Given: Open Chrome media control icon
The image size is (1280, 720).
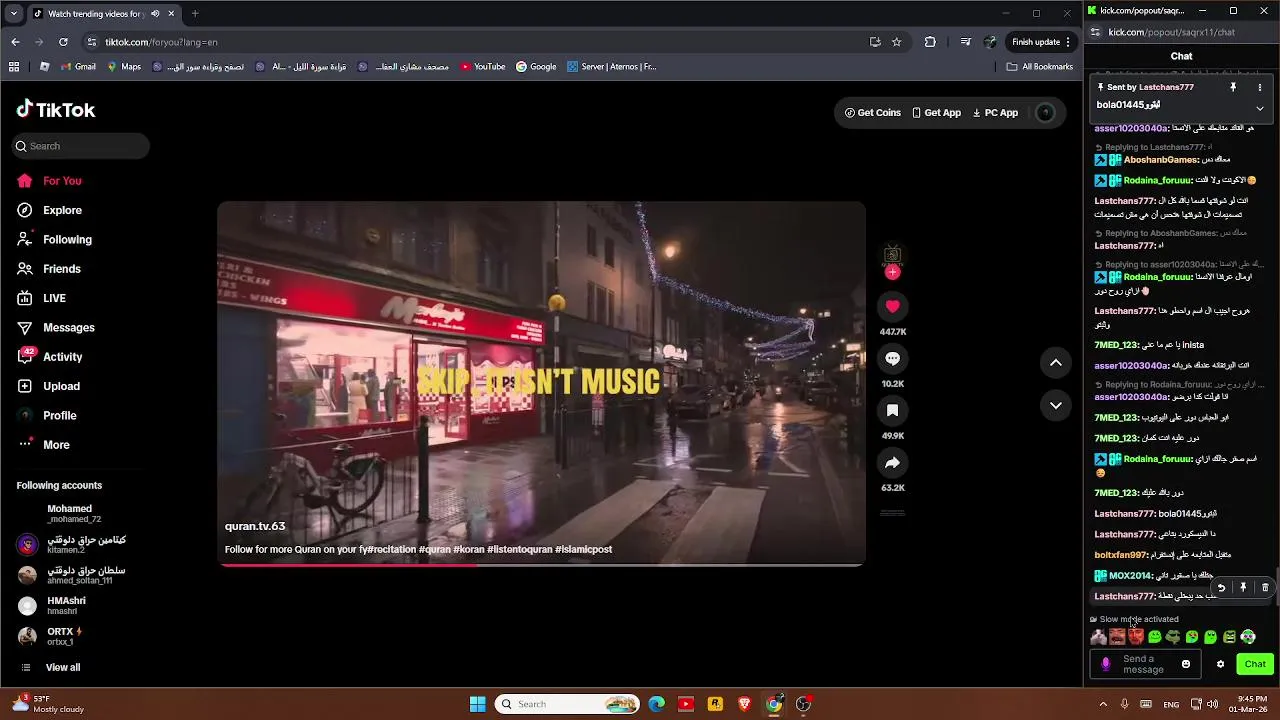Looking at the screenshot, I should coord(965,42).
